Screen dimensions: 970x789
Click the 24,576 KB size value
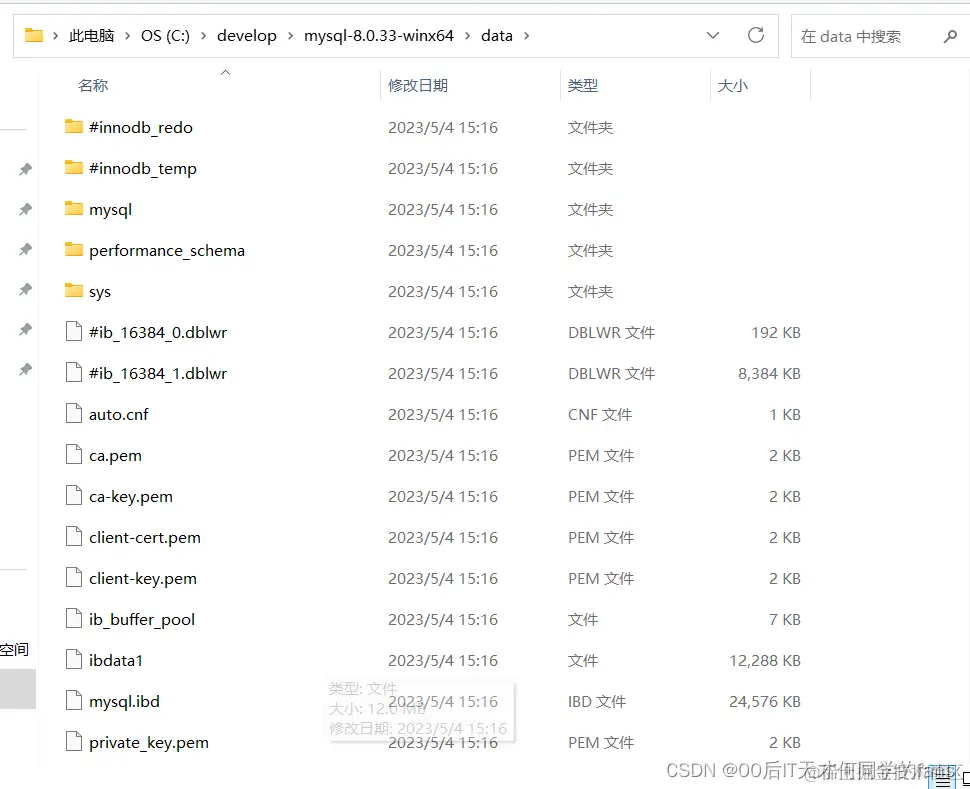click(x=765, y=701)
